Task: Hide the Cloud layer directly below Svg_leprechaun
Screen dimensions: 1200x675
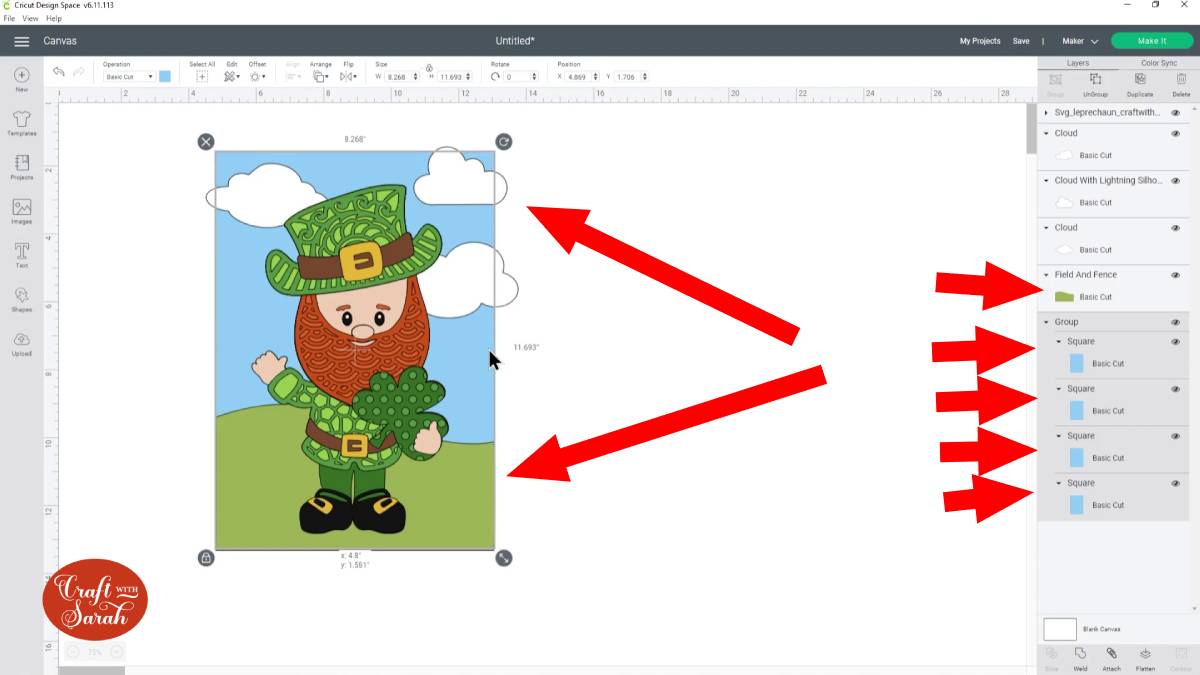Action: [1175, 133]
